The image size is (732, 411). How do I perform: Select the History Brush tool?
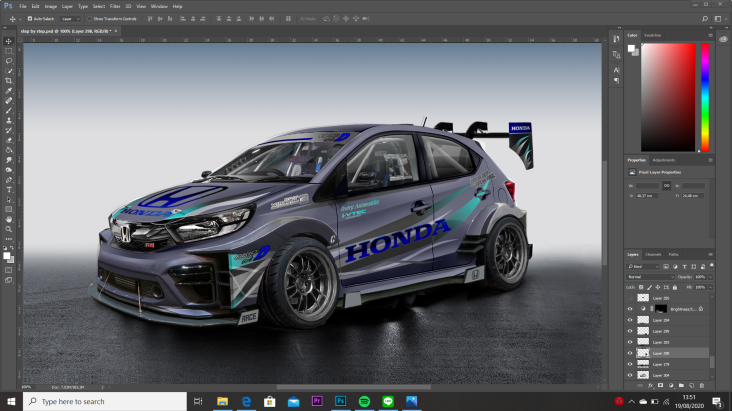click(8, 130)
